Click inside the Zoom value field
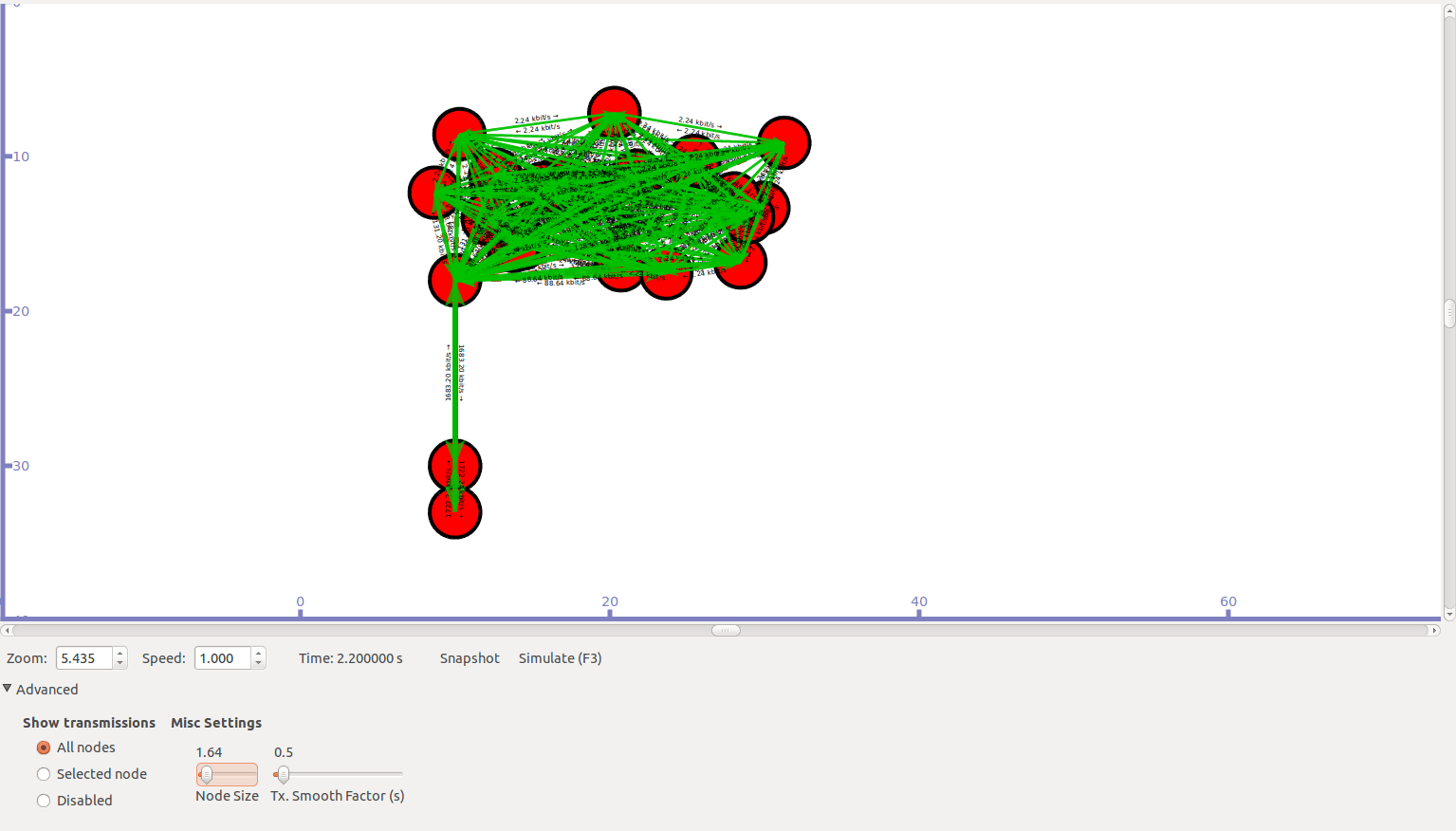The width and height of the screenshot is (1456, 831). (x=83, y=657)
